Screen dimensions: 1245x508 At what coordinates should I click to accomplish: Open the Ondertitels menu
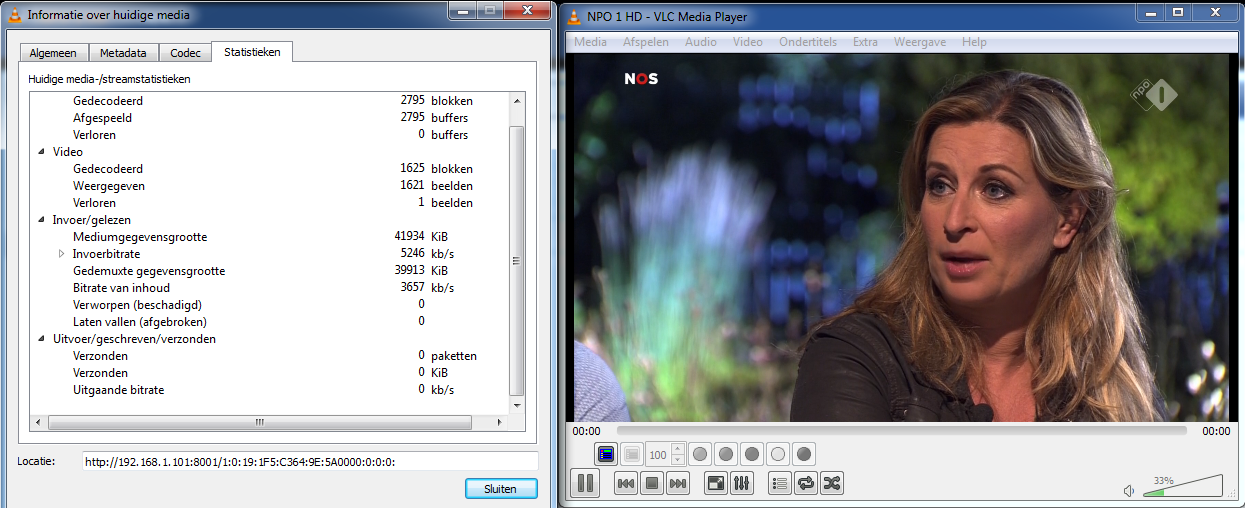[x=808, y=42]
